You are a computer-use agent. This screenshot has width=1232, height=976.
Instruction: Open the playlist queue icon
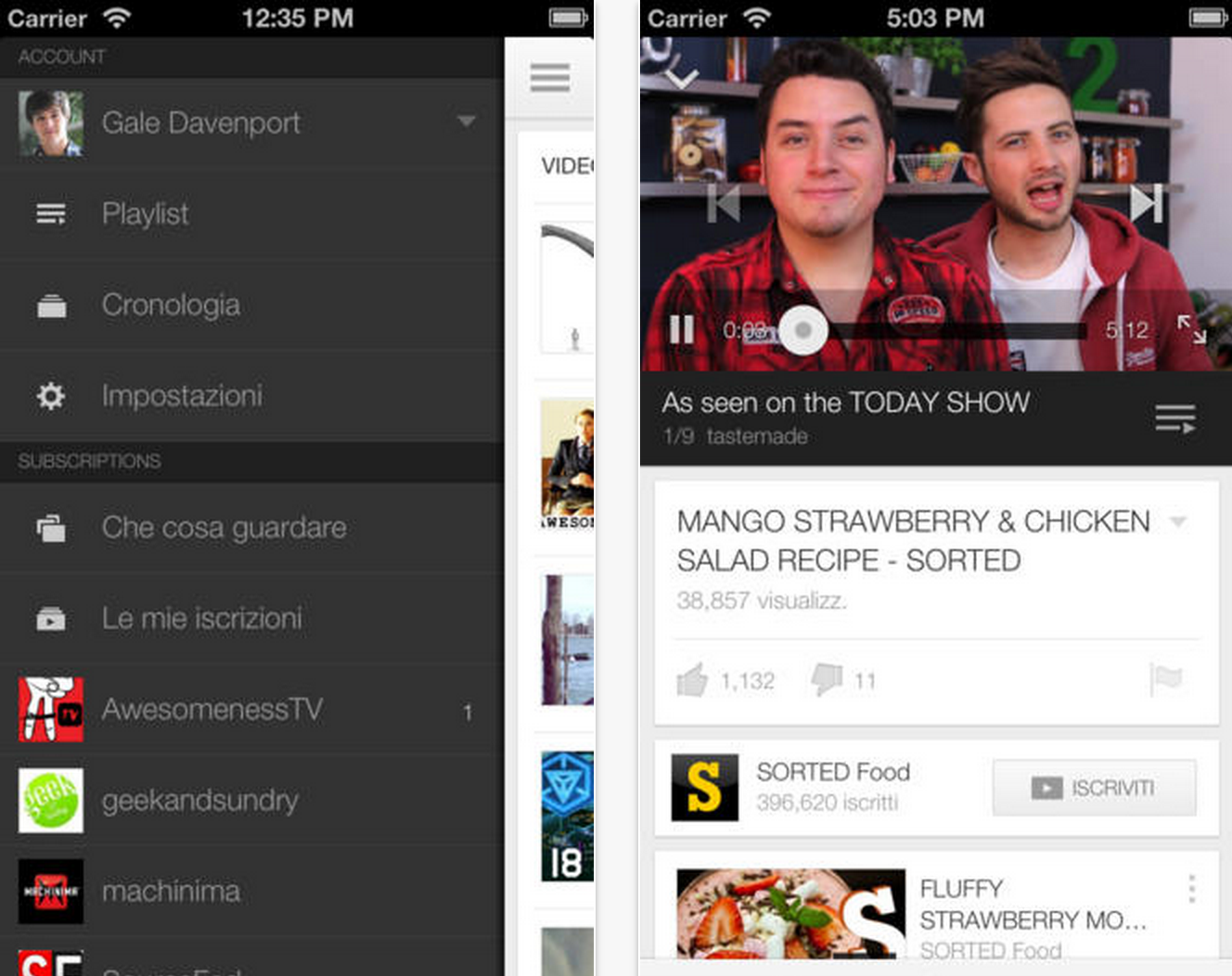(1175, 418)
